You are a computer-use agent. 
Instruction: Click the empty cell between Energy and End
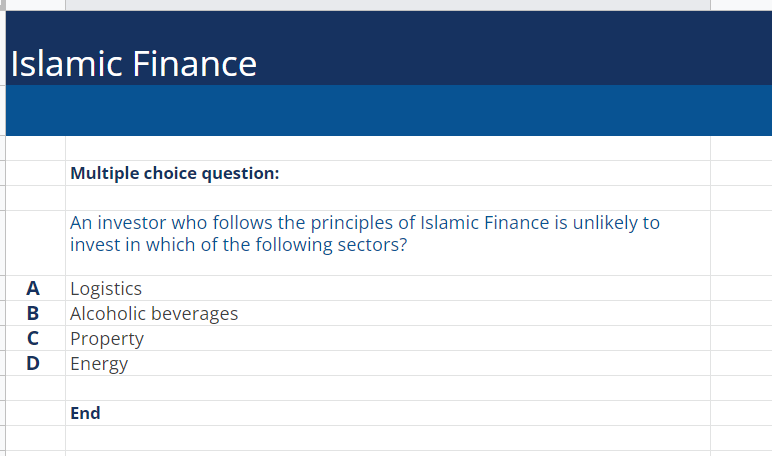388,388
